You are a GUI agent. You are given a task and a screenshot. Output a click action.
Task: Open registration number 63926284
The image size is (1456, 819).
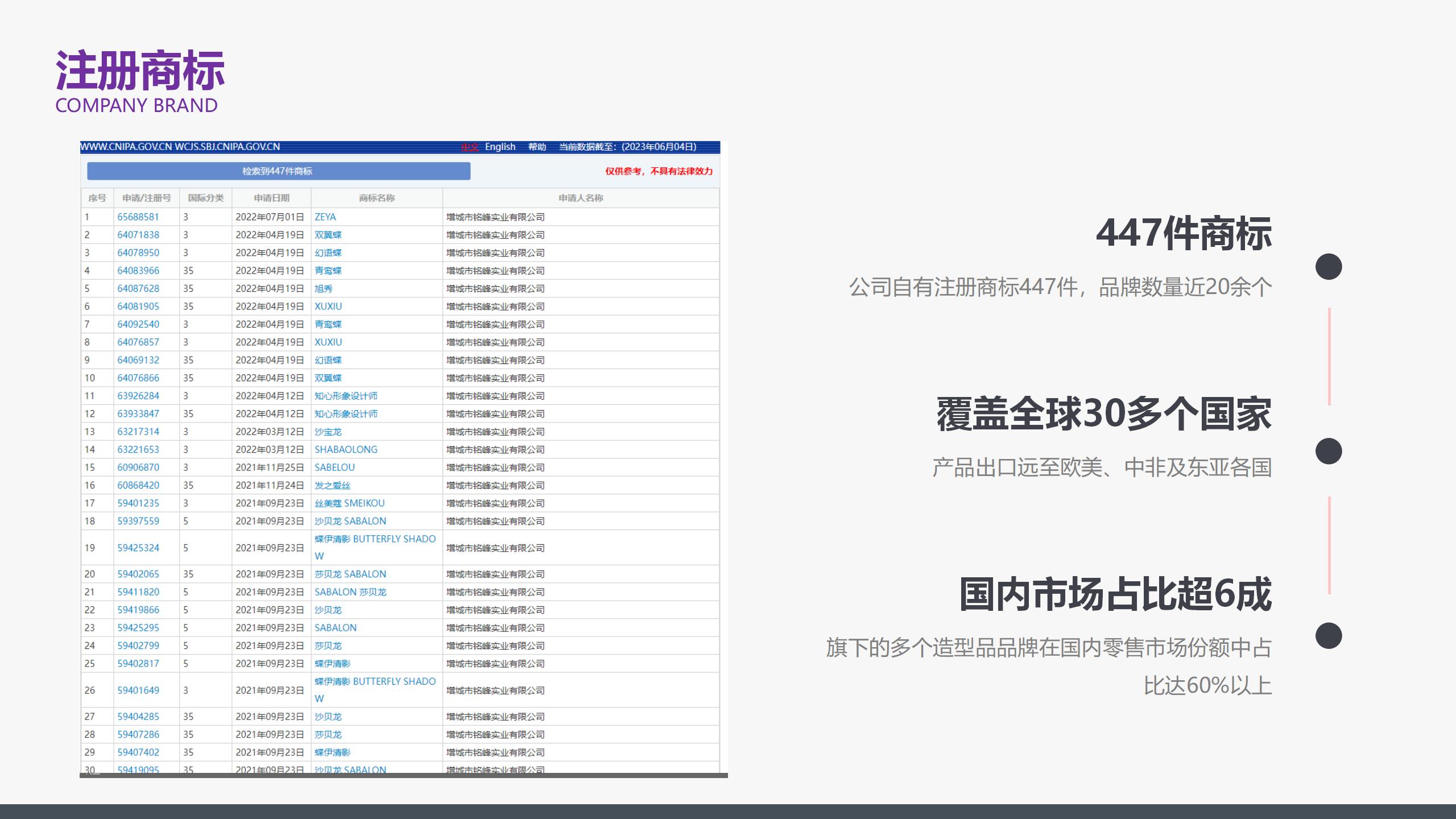point(138,396)
